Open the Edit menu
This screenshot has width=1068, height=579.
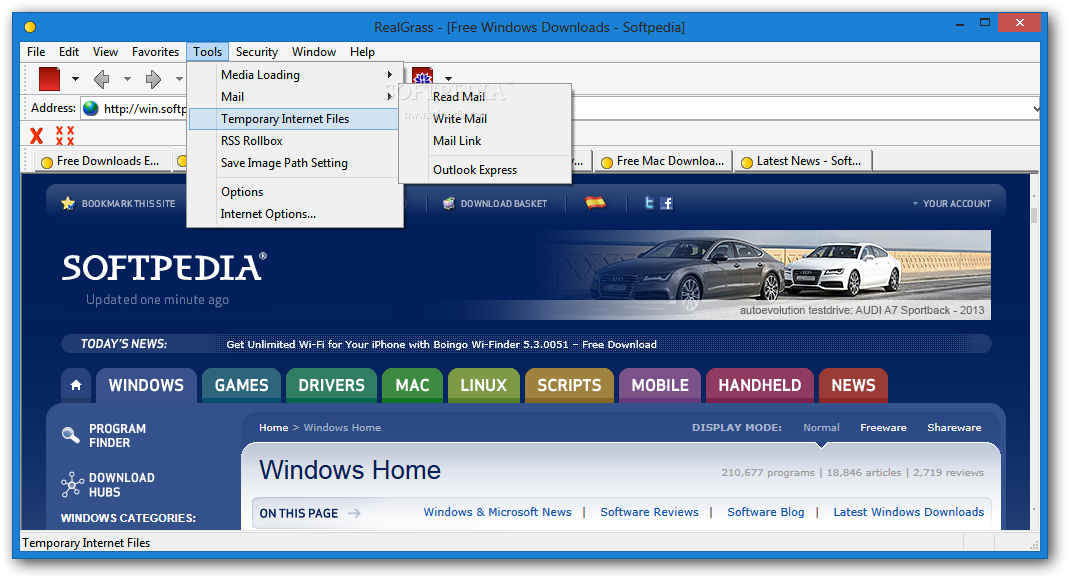coord(69,52)
